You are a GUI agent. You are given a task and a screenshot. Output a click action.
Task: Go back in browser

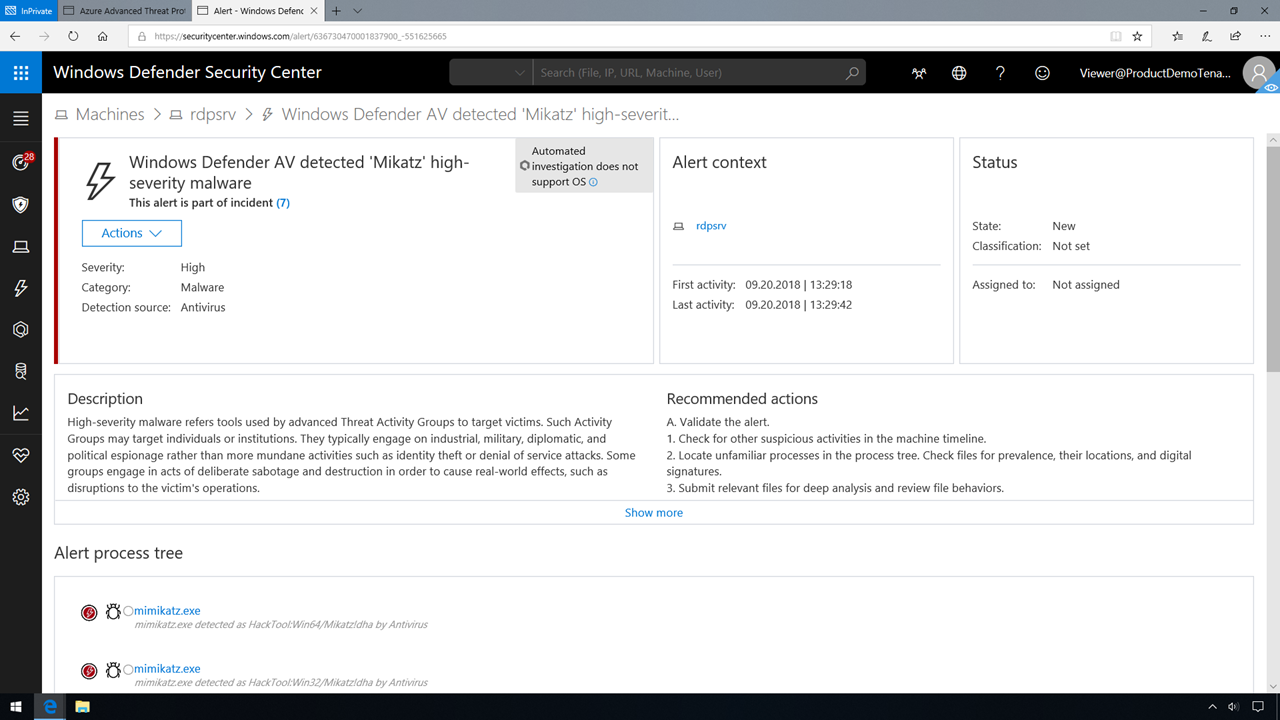pos(14,36)
